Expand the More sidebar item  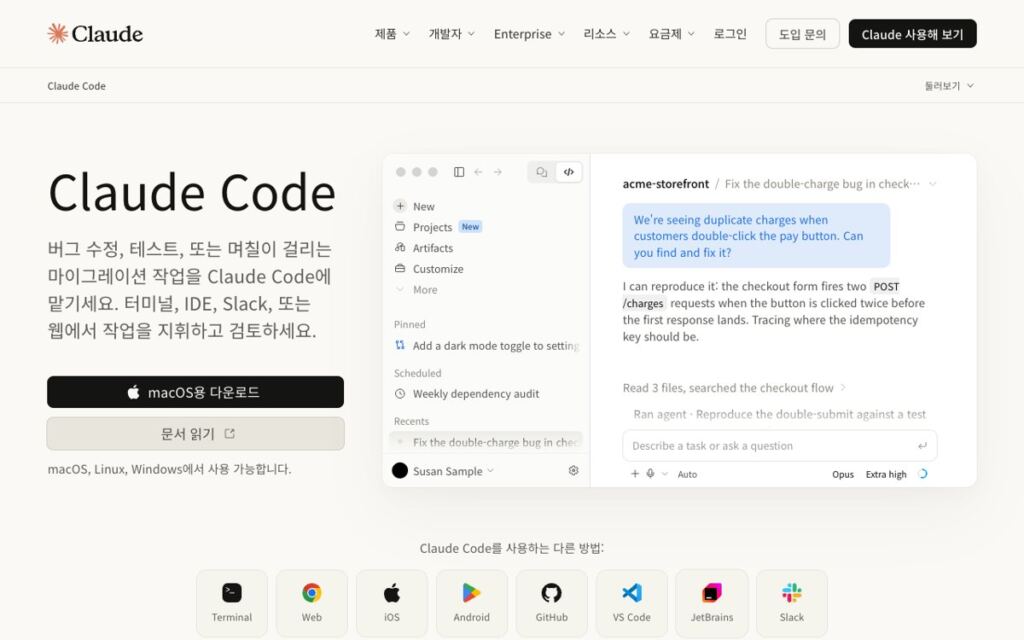(416, 289)
